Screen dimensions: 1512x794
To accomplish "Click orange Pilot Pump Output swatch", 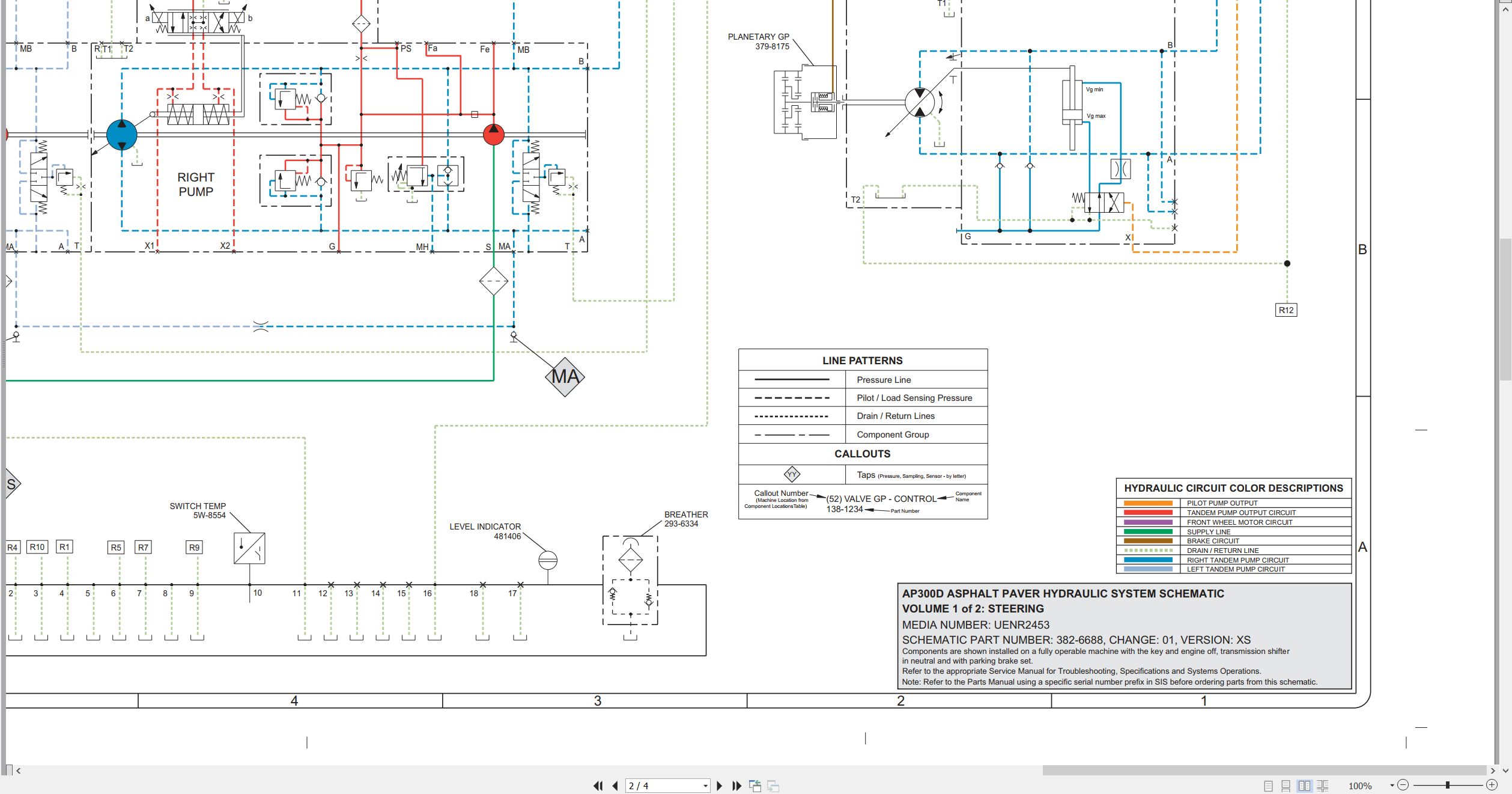I will point(1148,503).
